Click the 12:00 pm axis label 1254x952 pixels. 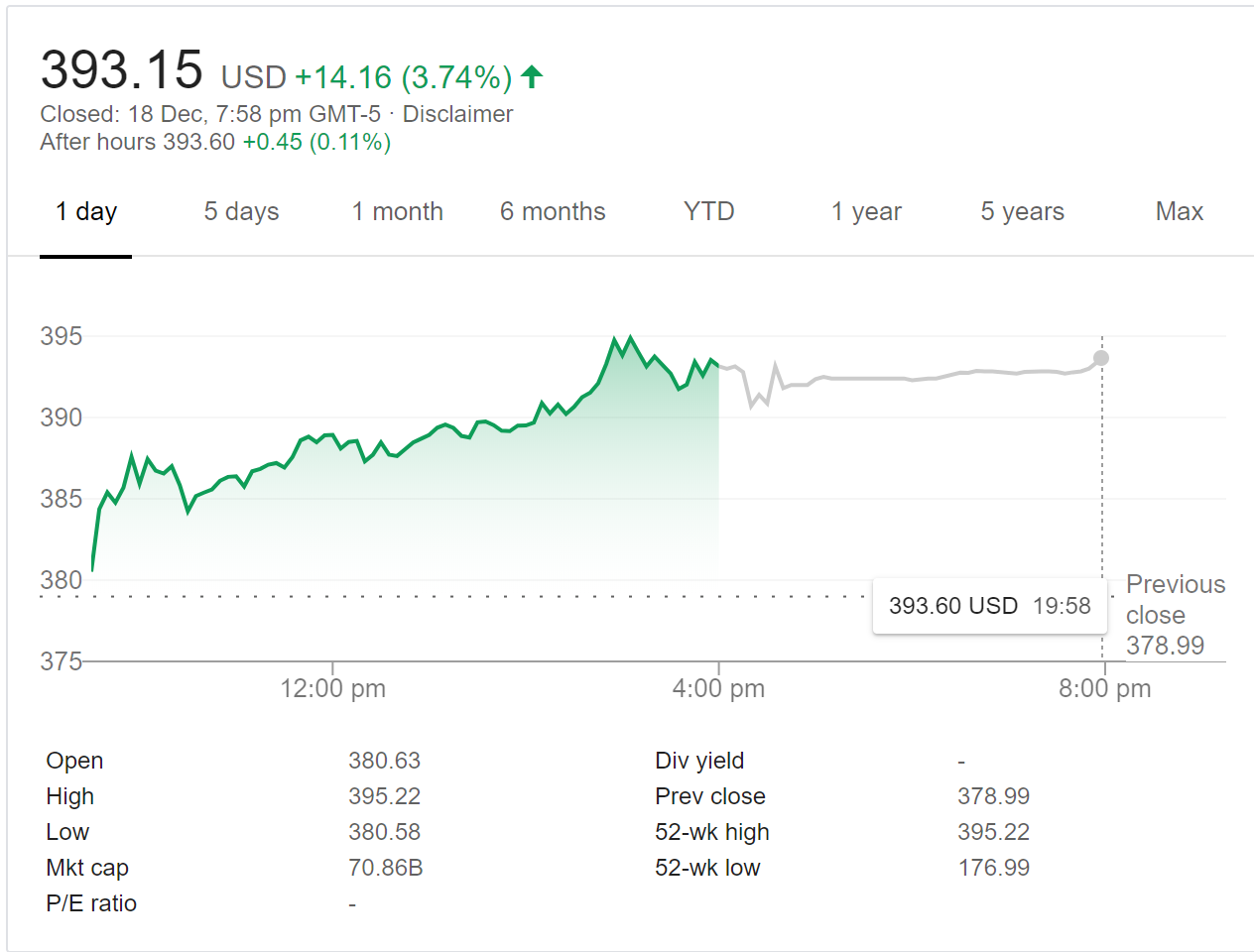point(332,688)
